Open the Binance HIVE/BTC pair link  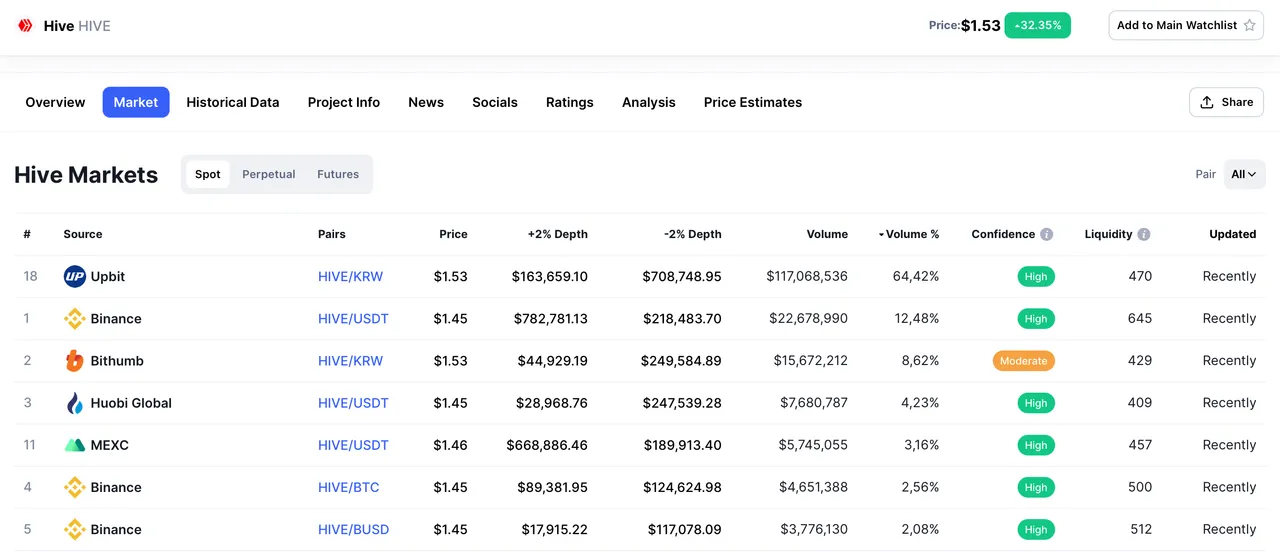click(349, 487)
